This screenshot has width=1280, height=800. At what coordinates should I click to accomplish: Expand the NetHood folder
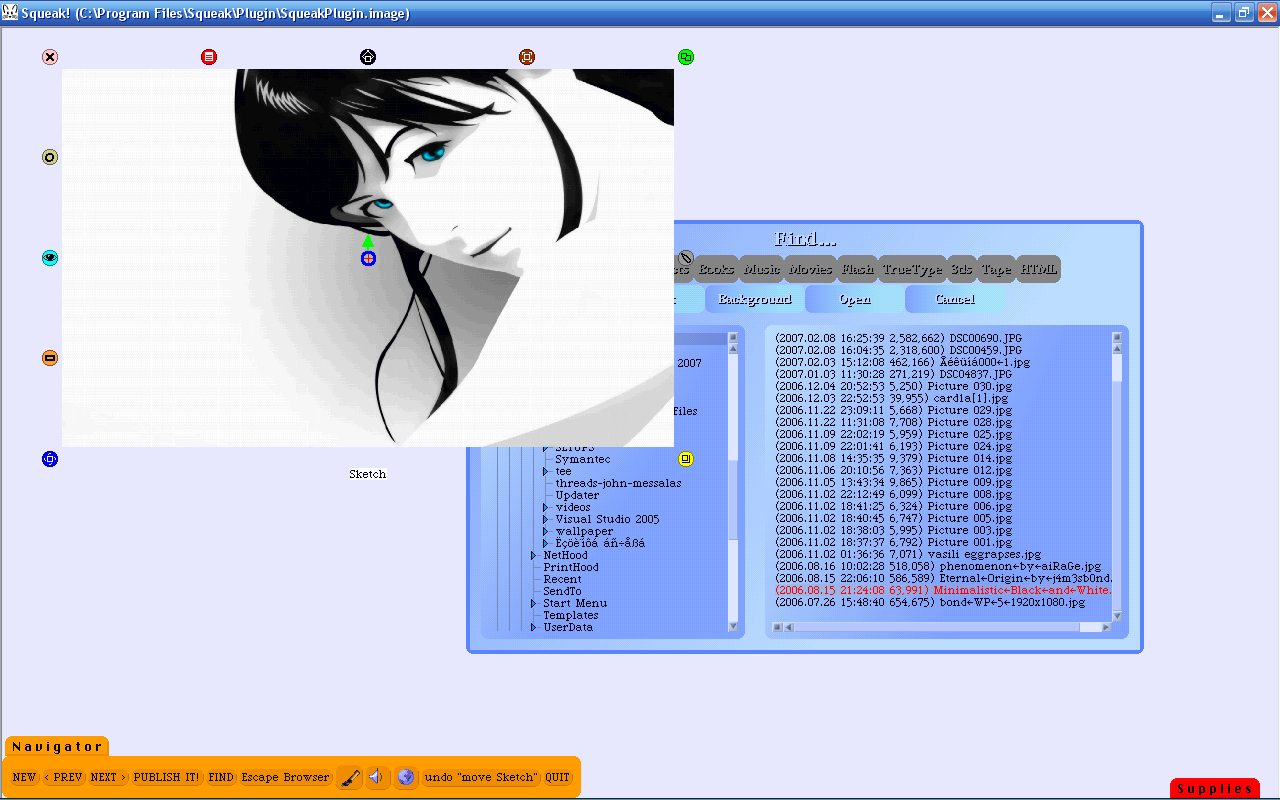(534, 555)
